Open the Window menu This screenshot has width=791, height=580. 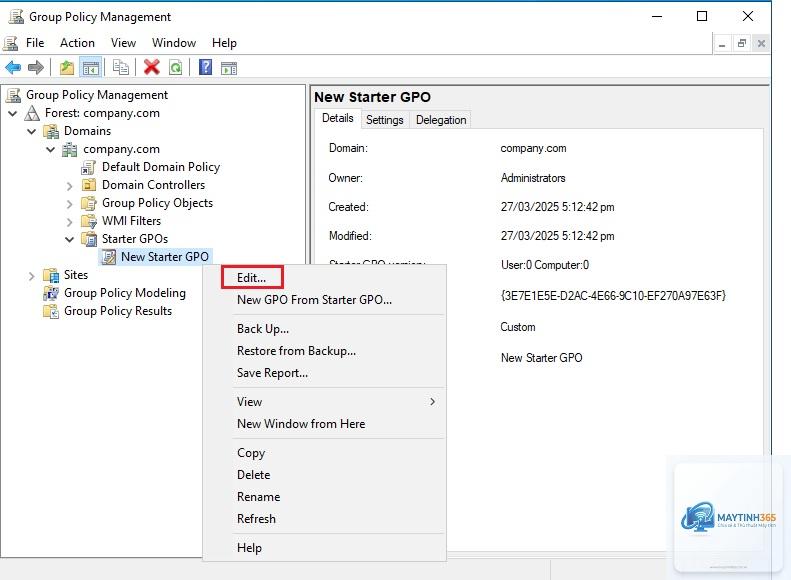pyautogui.click(x=174, y=43)
